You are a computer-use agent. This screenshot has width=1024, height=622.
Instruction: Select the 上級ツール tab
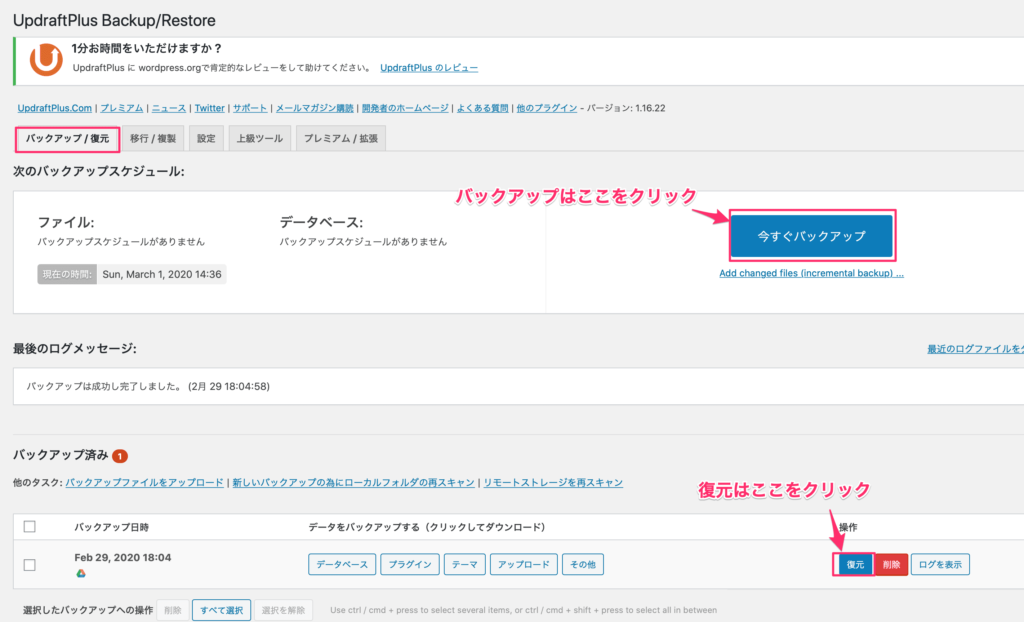[x=259, y=139]
